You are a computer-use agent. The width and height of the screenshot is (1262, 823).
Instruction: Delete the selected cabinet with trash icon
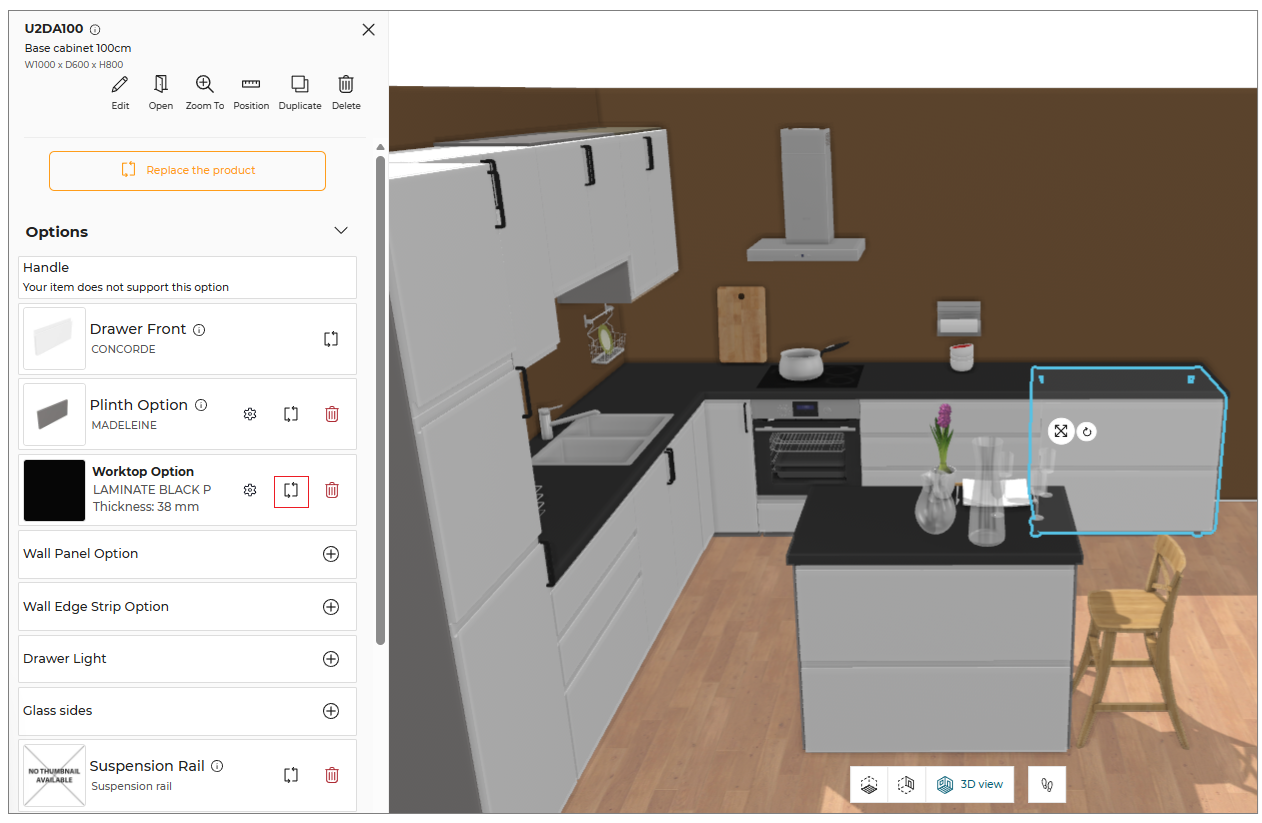coord(346,84)
